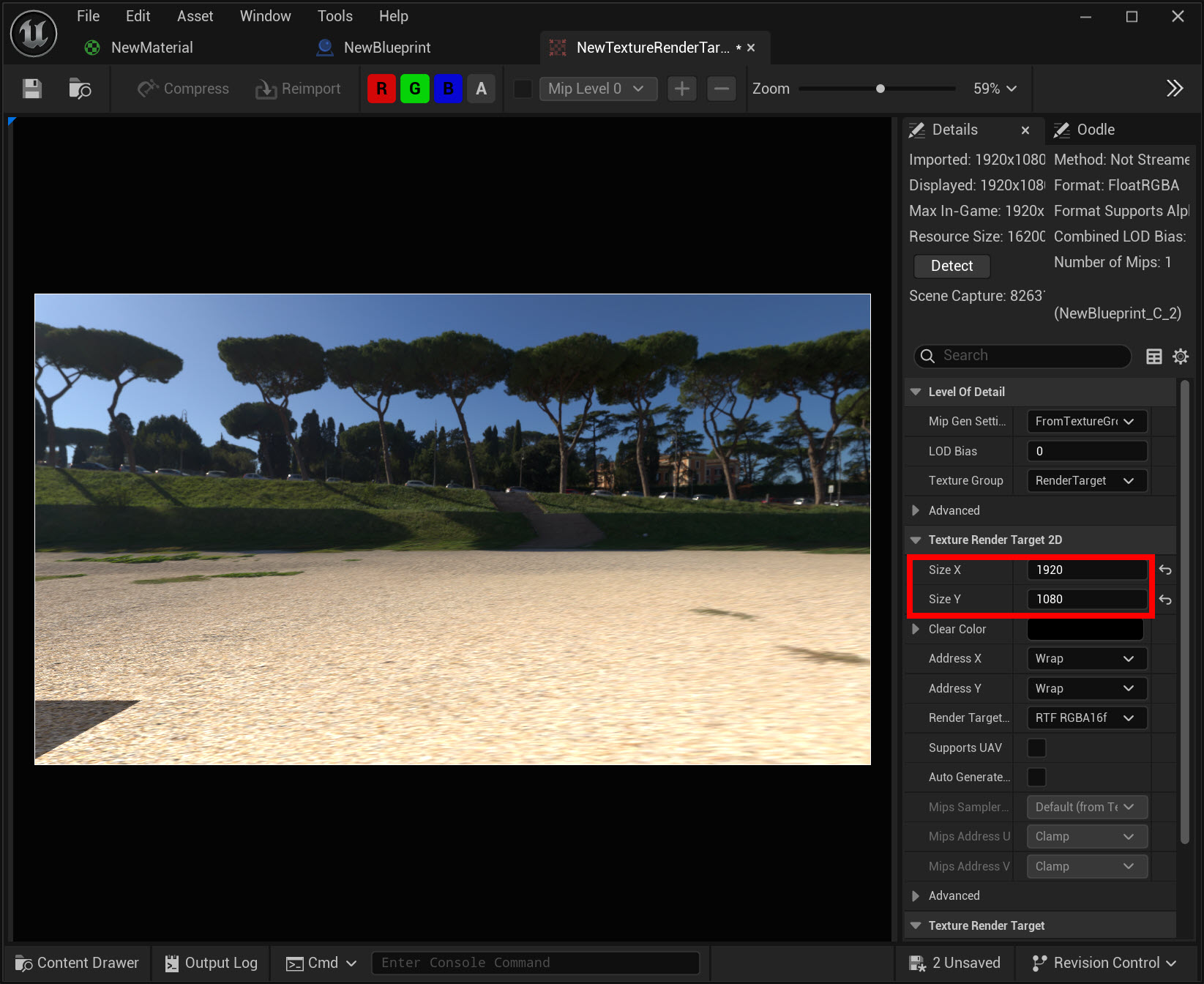Decrease mip level with minus button
The height and width of the screenshot is (984, 1204).
[x=722, y=89]
